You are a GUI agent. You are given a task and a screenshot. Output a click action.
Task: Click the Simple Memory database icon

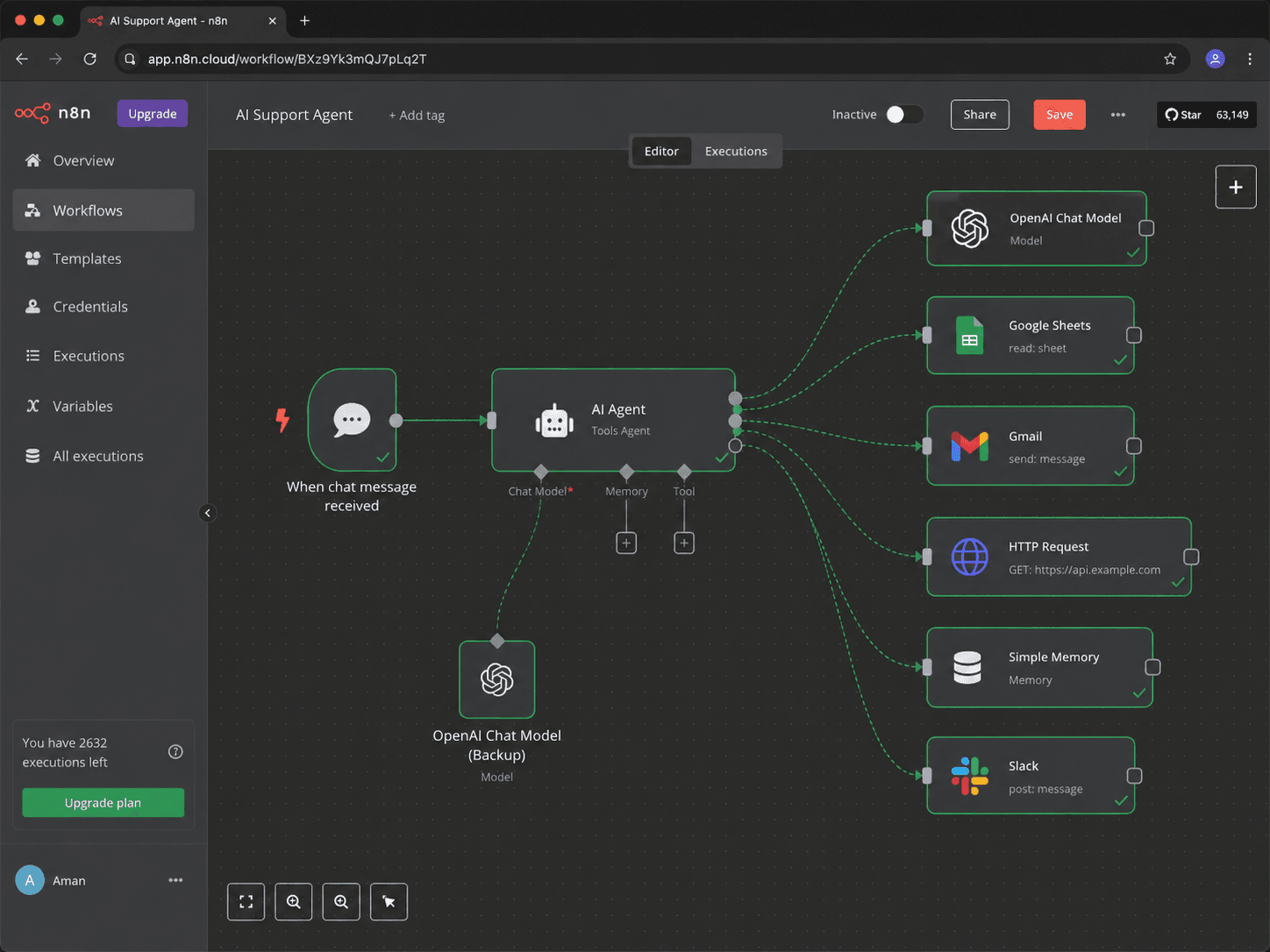click(x=967, y=667)
